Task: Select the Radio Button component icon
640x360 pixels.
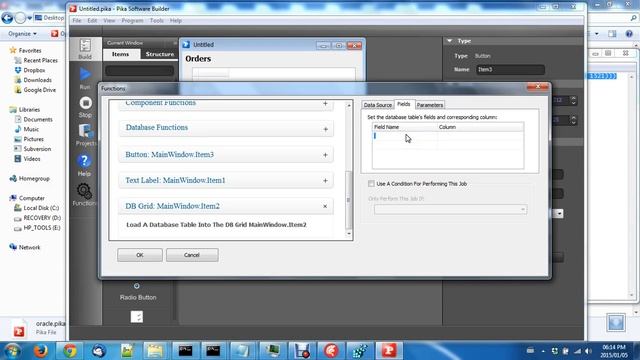Action: coord(137,286)
